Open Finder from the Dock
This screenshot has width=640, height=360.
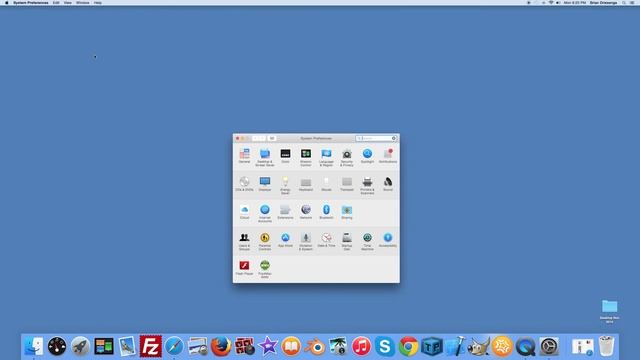pos(33,346)
